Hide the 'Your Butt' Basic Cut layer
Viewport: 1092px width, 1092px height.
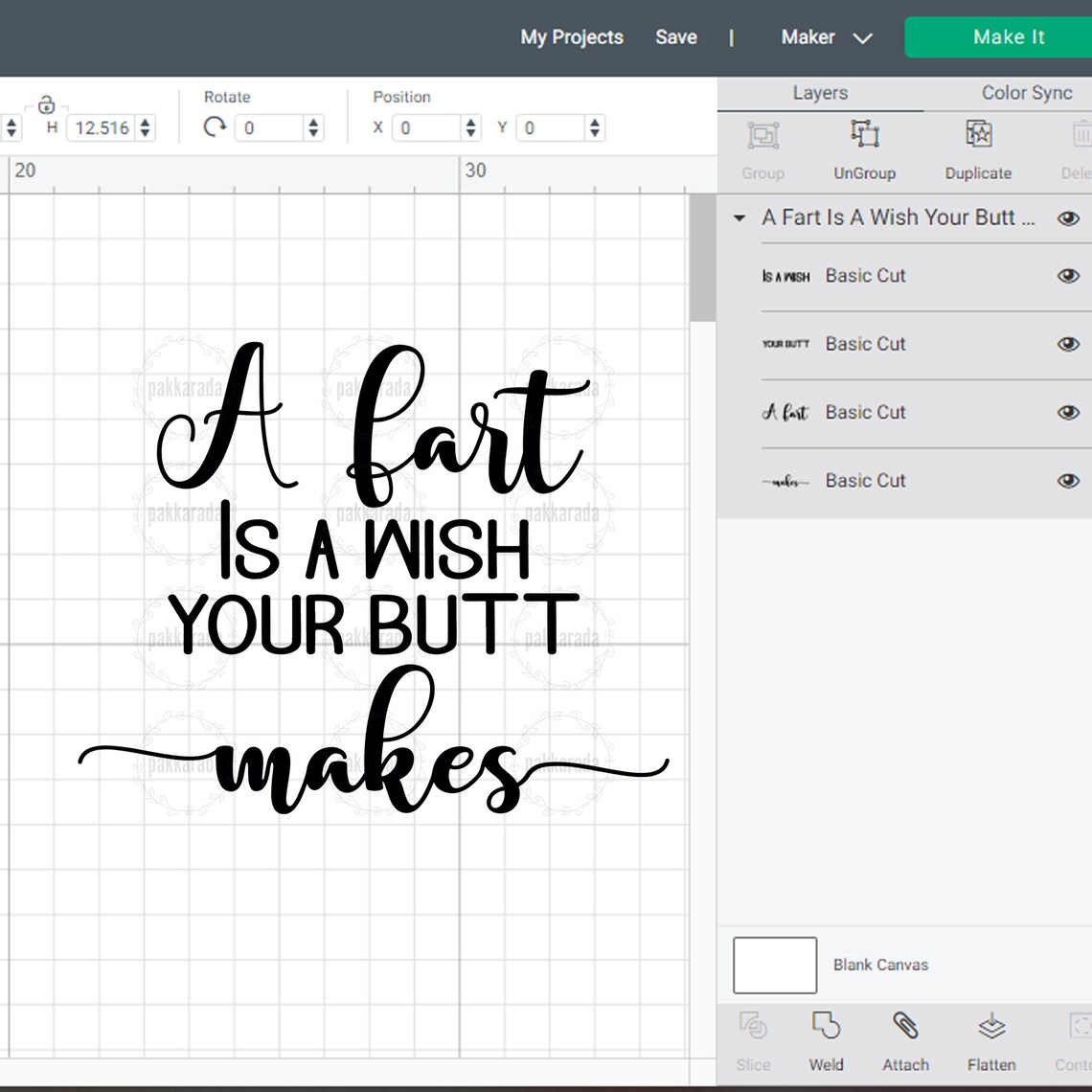[1067, 344]
